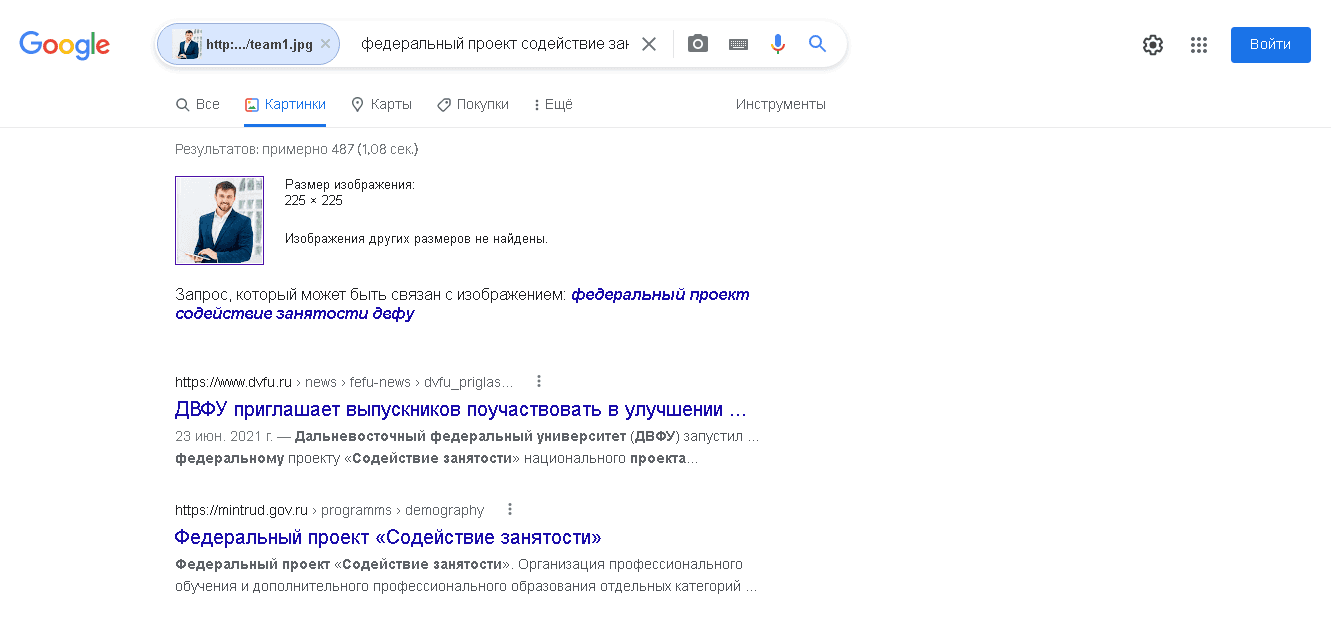The width and height of the screenshot is (1331, 642).
Task: Open three-dot menu on DVFU result
Action: pos(539,381)
